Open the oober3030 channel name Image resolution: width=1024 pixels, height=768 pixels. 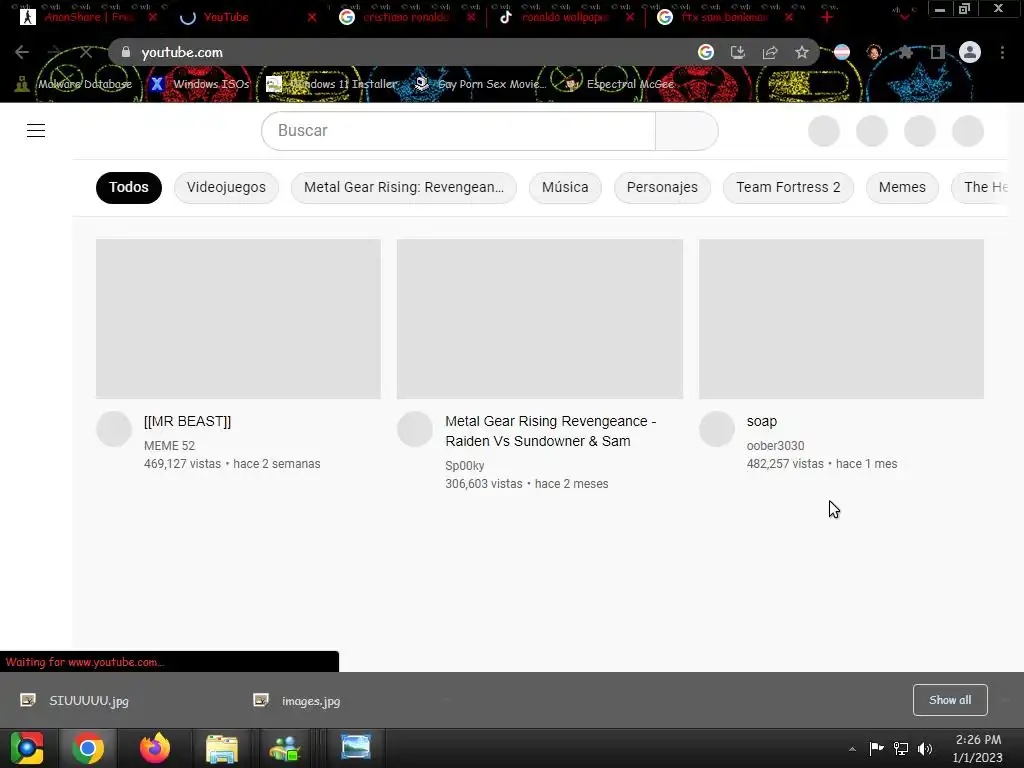pyautogui.click(x=775, y=446)
